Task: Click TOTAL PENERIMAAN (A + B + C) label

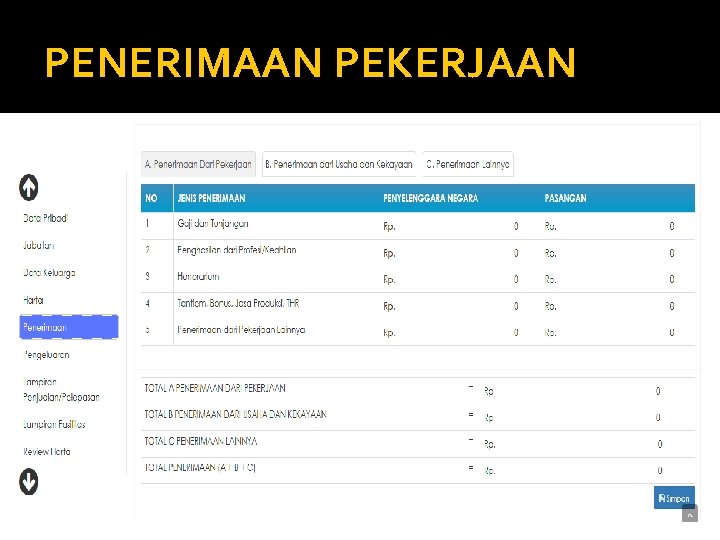Action: pos(200,467)
